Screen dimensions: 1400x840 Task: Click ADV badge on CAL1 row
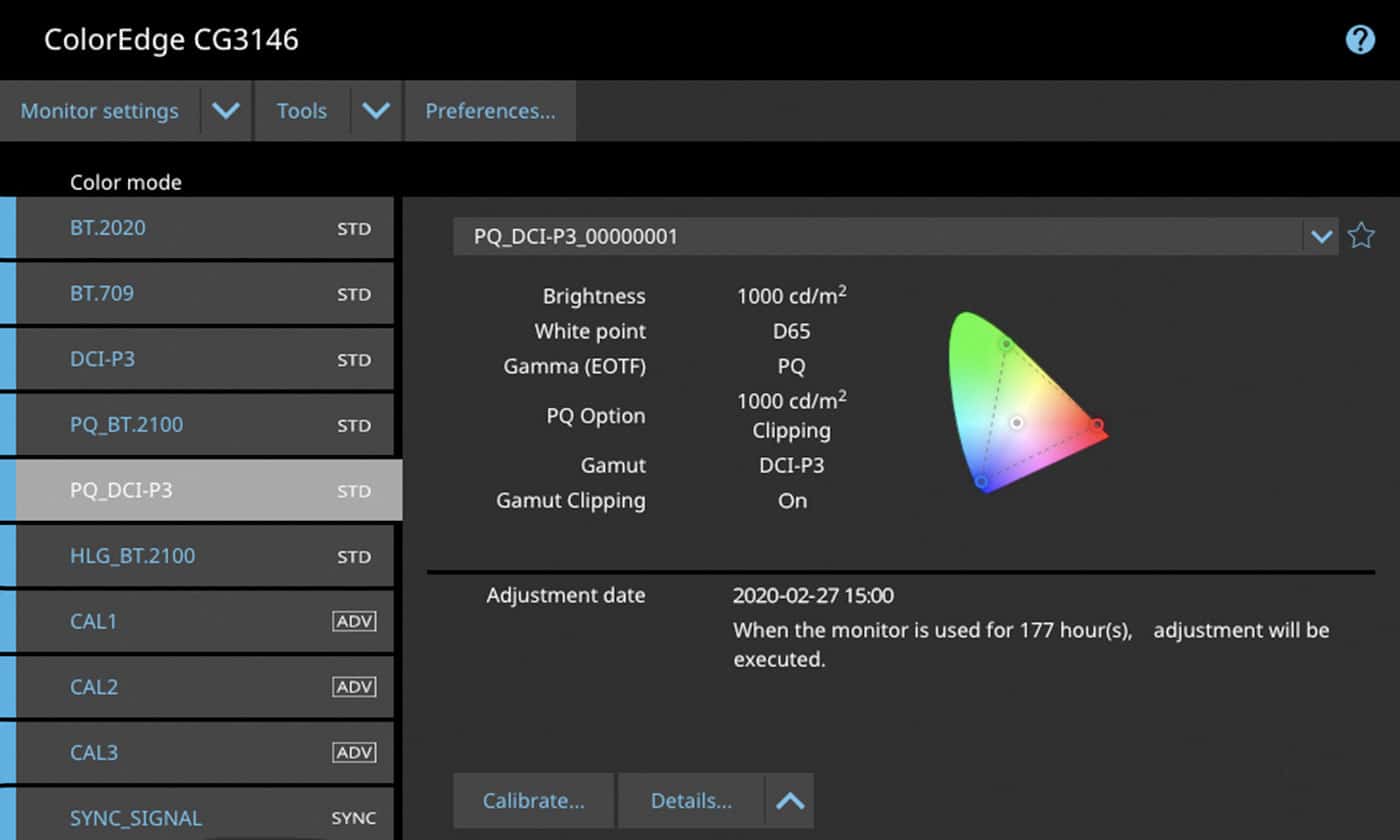click(354, 622)
